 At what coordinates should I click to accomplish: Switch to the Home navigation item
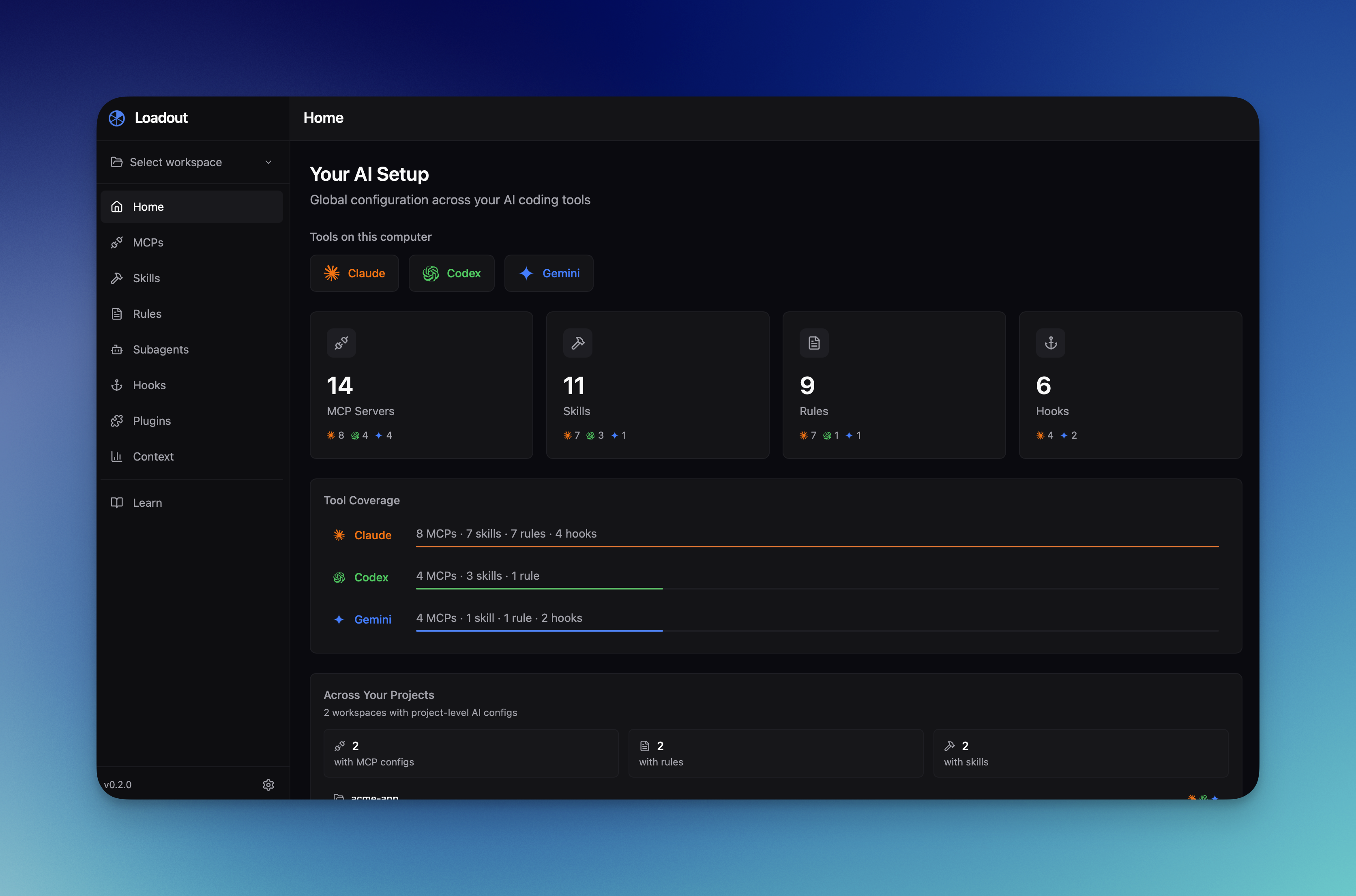[x=148, y=206]
